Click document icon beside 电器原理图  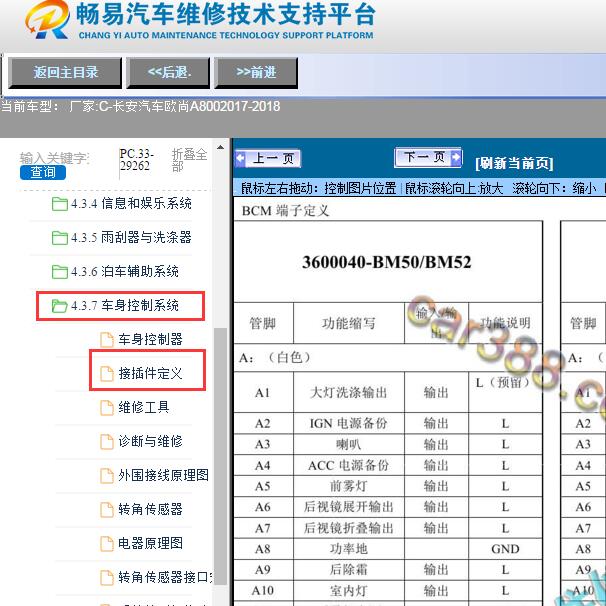pyautogui.click(x=107, y=543)
